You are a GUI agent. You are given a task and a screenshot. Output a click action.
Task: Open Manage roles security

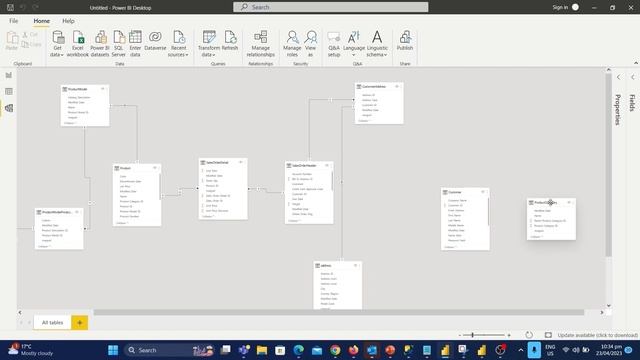292,44
